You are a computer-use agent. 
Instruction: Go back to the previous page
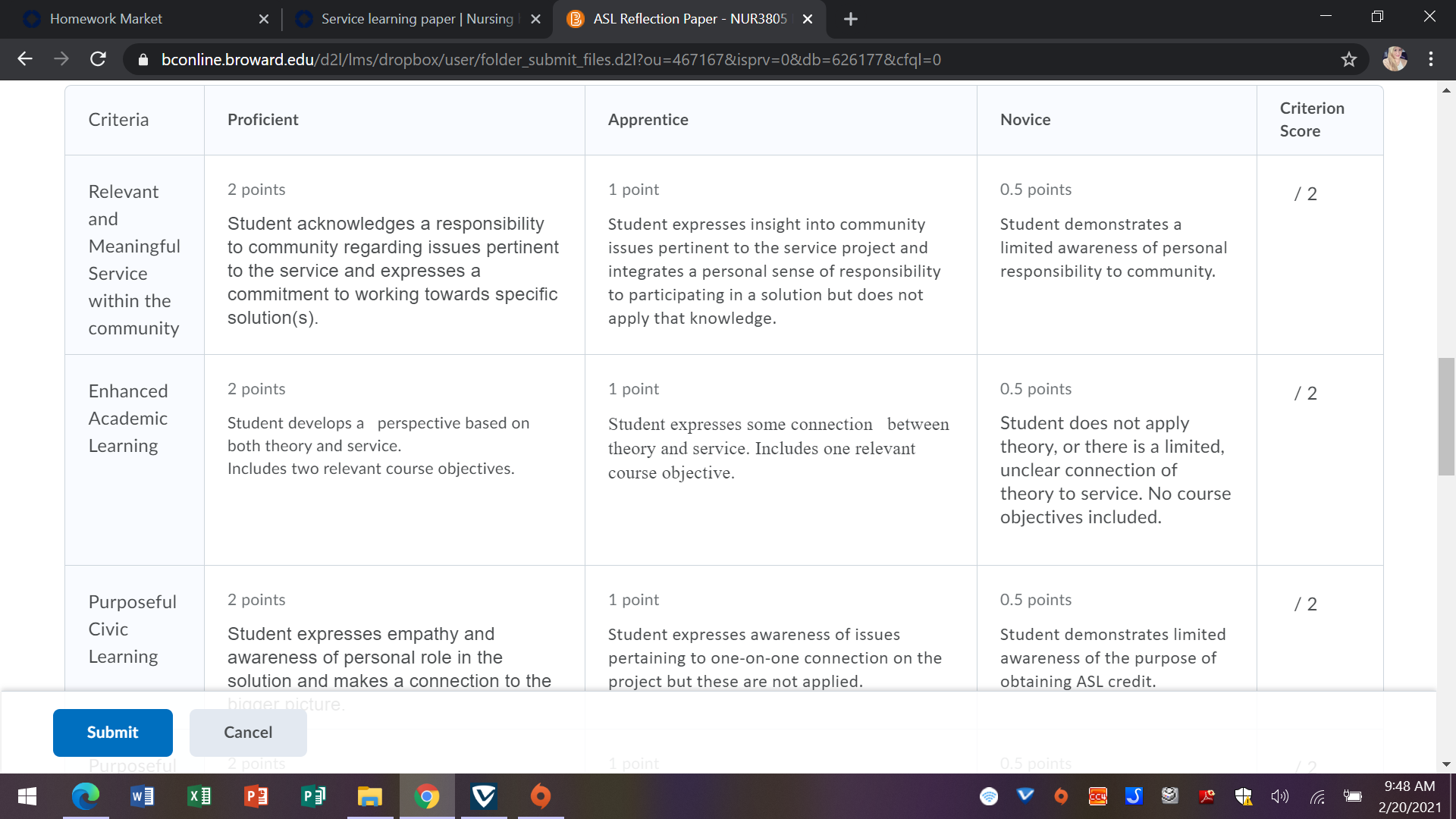tap(25, 59)
